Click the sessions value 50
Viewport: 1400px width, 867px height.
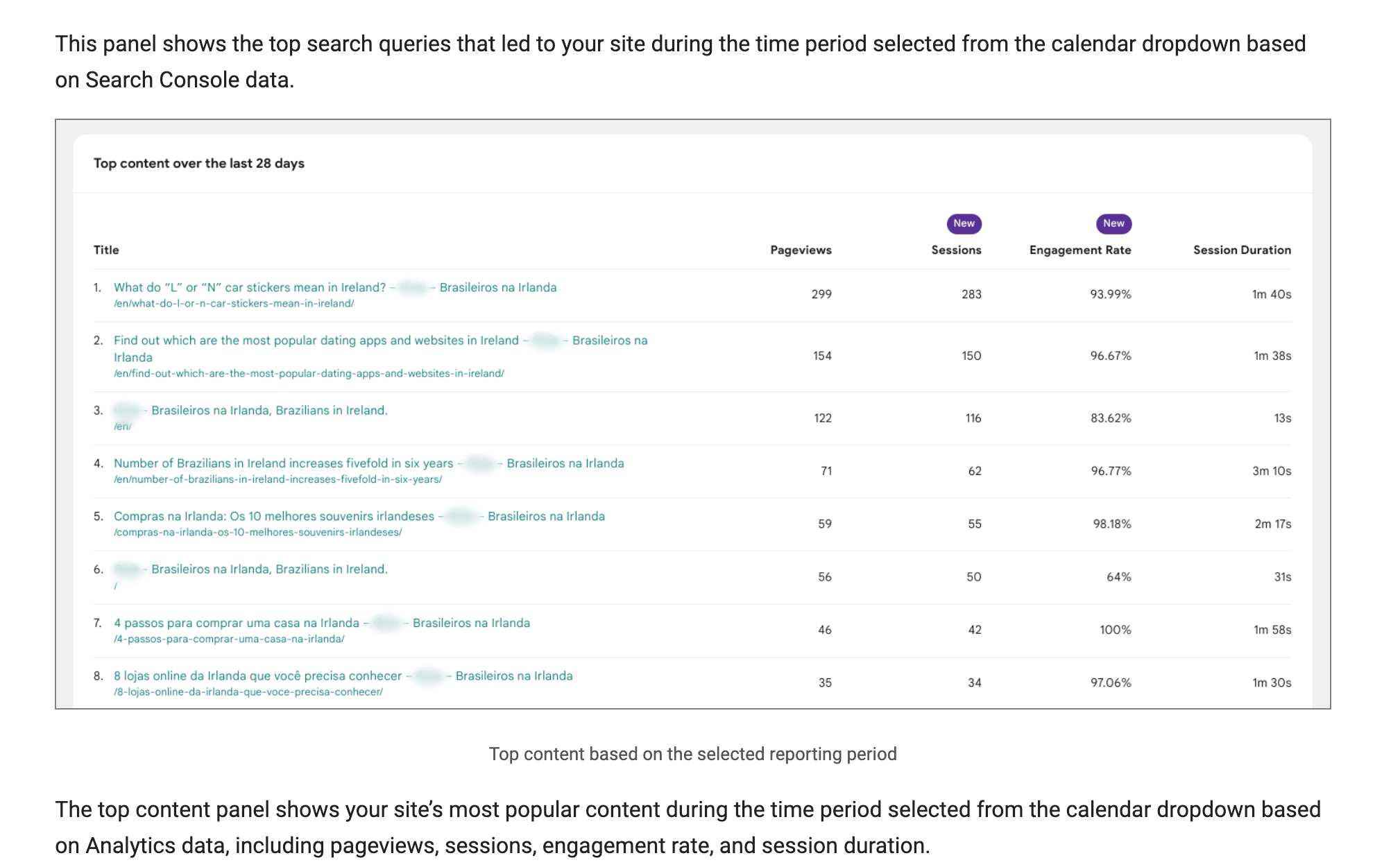pos(974,577)
